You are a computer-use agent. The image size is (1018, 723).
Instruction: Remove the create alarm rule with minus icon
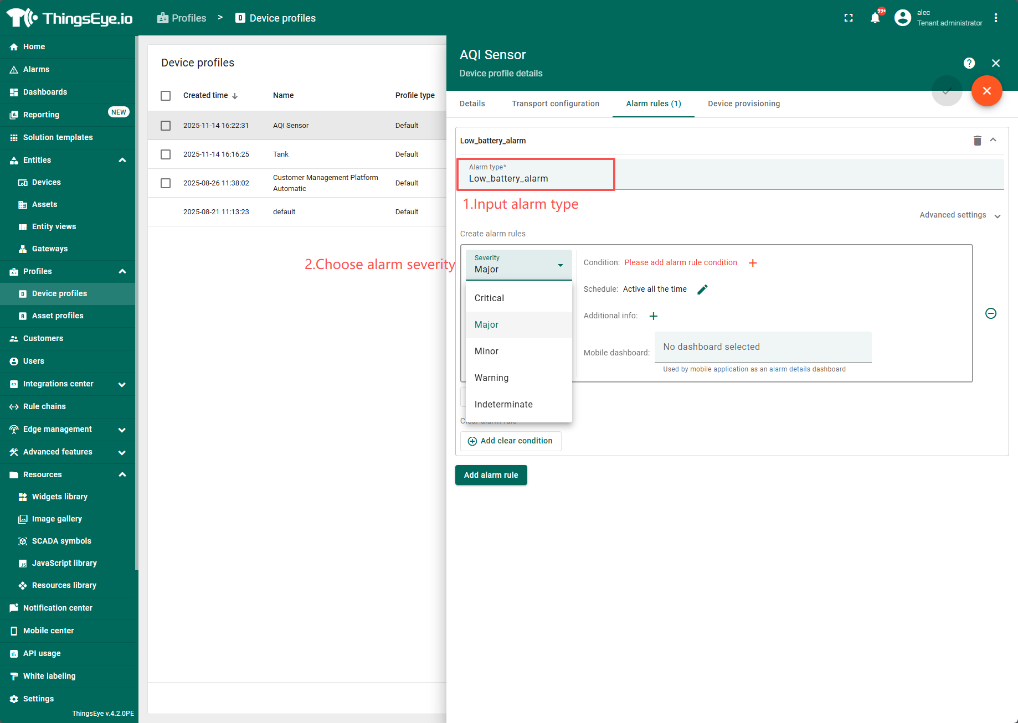pyautogui.click(x=990, y=313)
